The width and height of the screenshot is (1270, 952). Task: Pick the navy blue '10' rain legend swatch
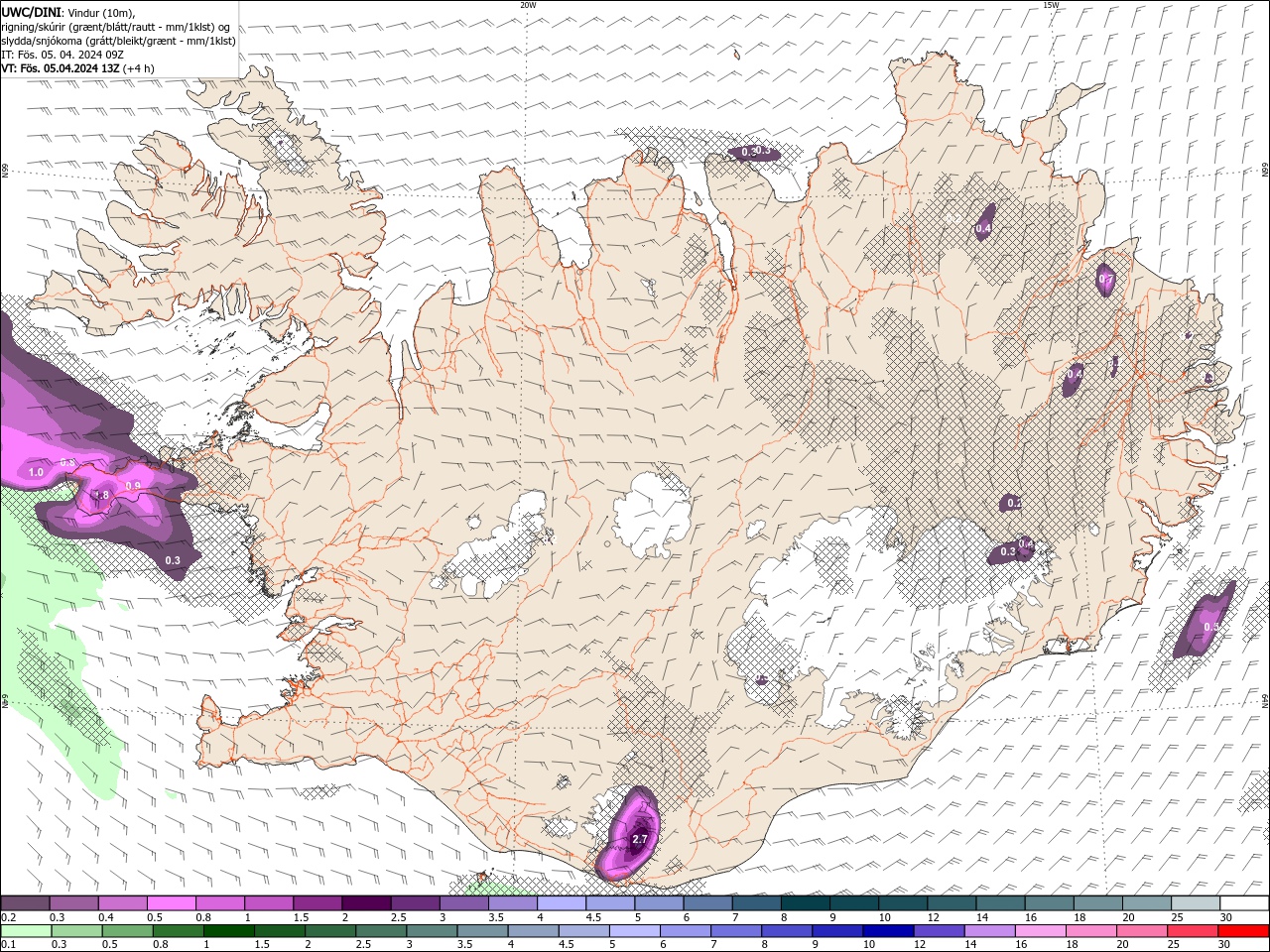click(x=888, y=930)
